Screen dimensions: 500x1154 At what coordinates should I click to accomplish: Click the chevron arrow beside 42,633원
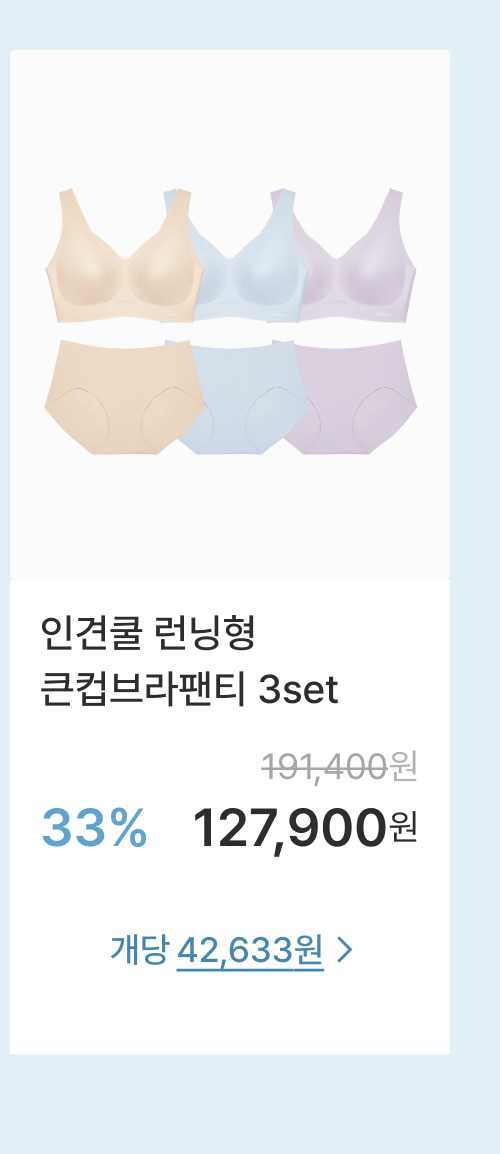pyautogui.click(x=345, y=950)
